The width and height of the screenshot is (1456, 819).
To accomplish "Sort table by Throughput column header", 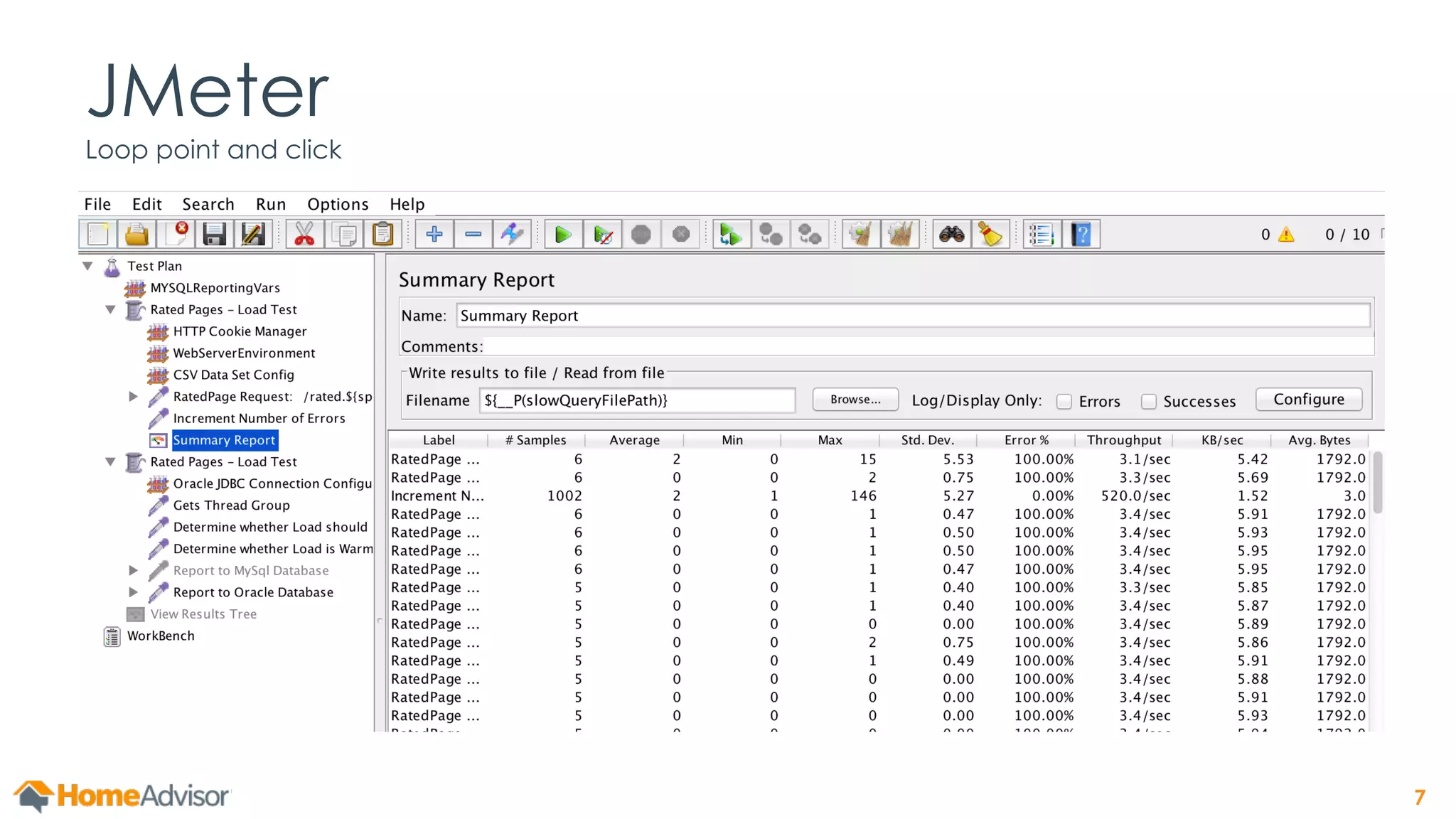I will [1124, 440].
